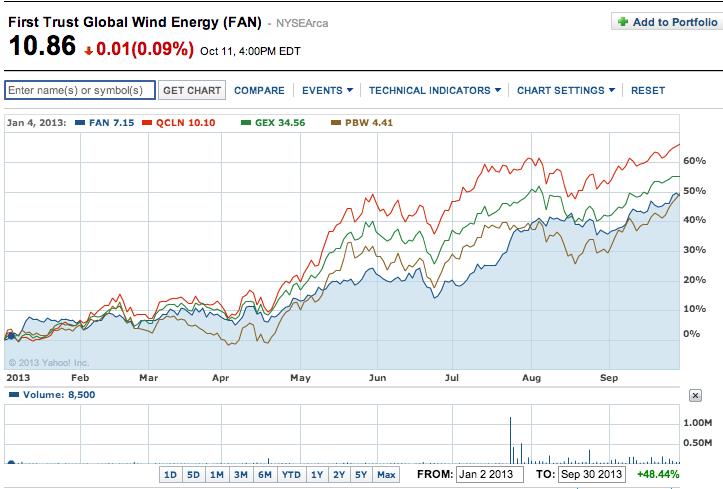
Task: Select the 5D time range
Action: click(193, 475)
